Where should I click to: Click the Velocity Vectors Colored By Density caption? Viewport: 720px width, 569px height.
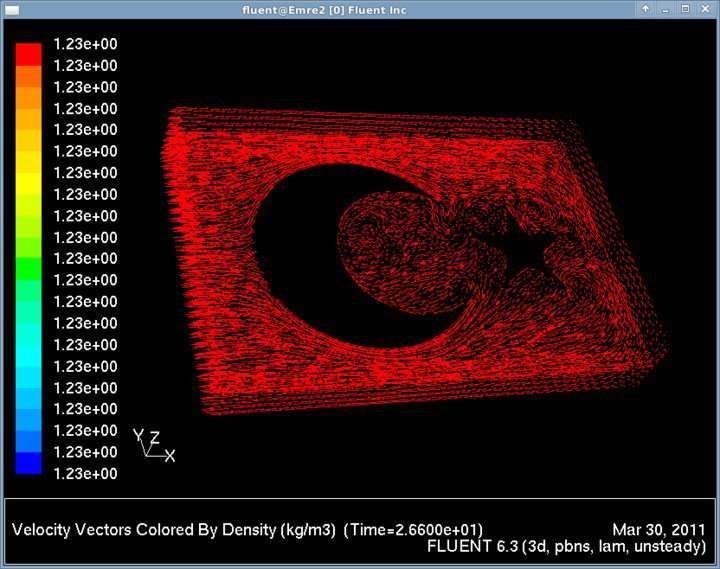pos(174,530)
